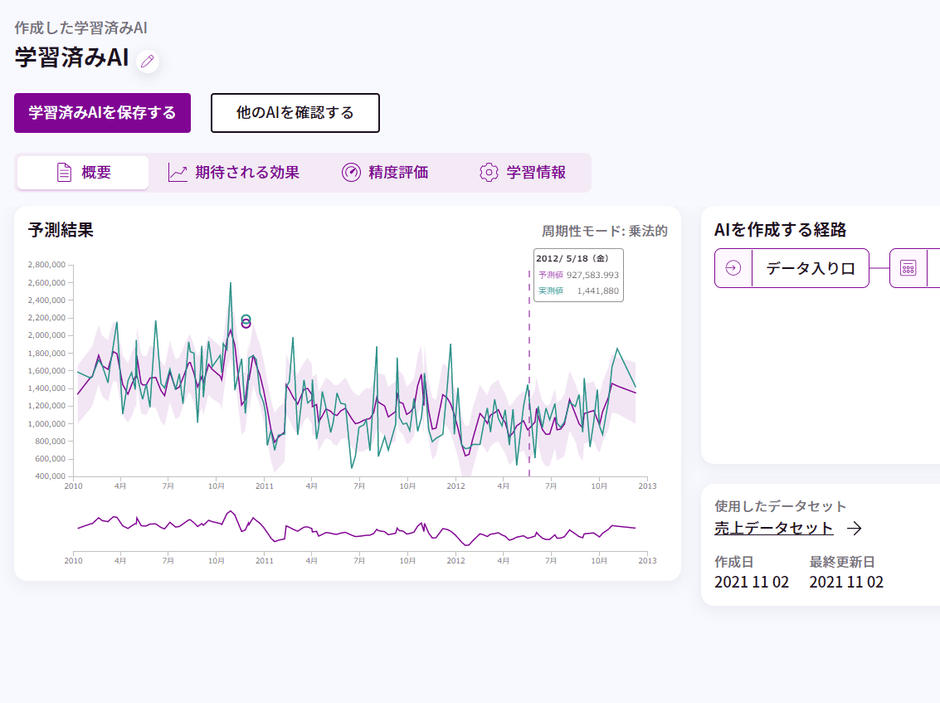Screen dimensions: 940x703
Task: Click the document icon on 概要 tab
Action: [x=64, y=172]
